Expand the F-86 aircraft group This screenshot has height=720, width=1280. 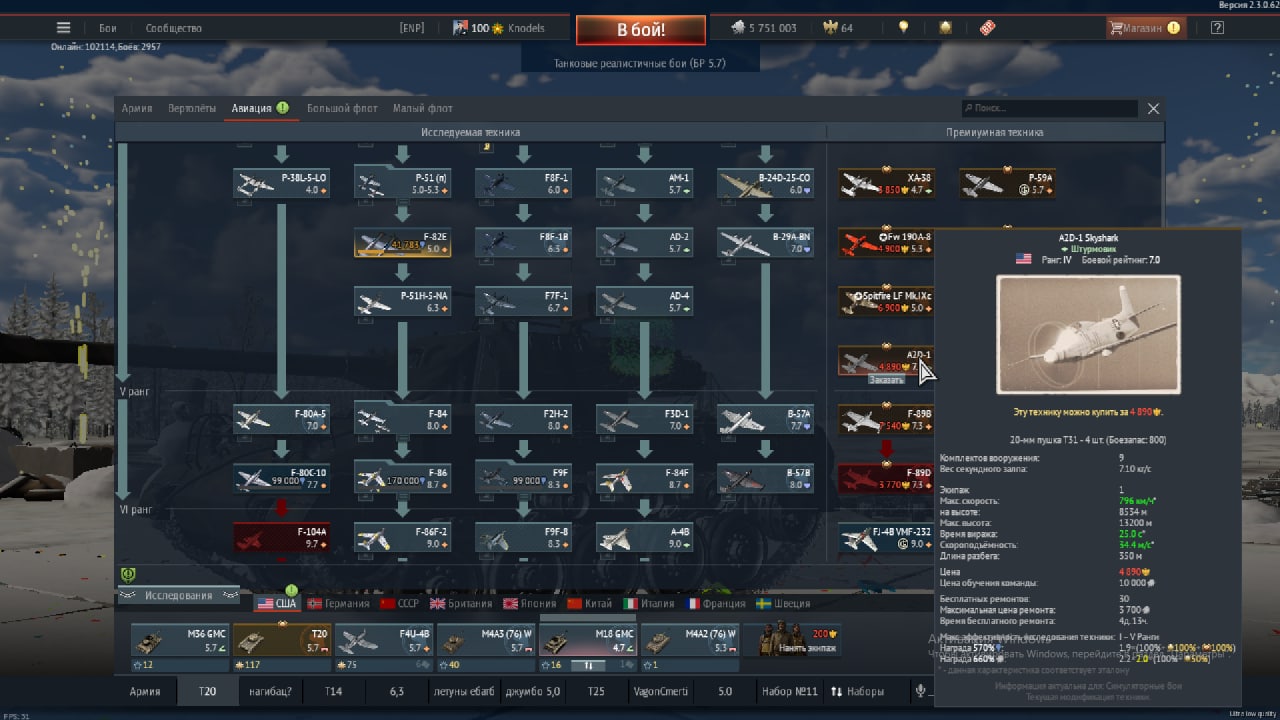[x=402, y=478]
